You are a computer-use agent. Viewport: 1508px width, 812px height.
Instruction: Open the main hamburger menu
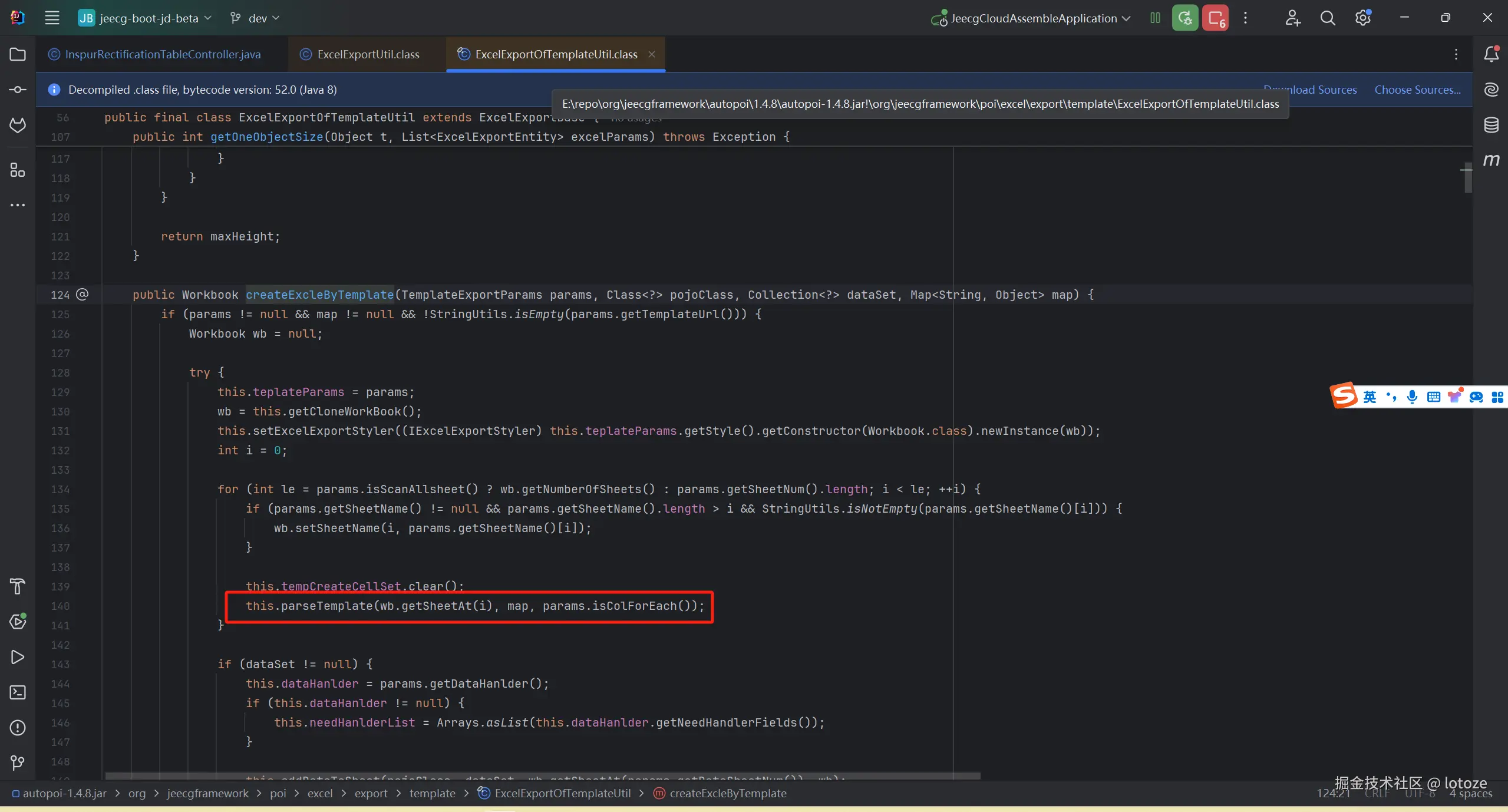point(52,18)
